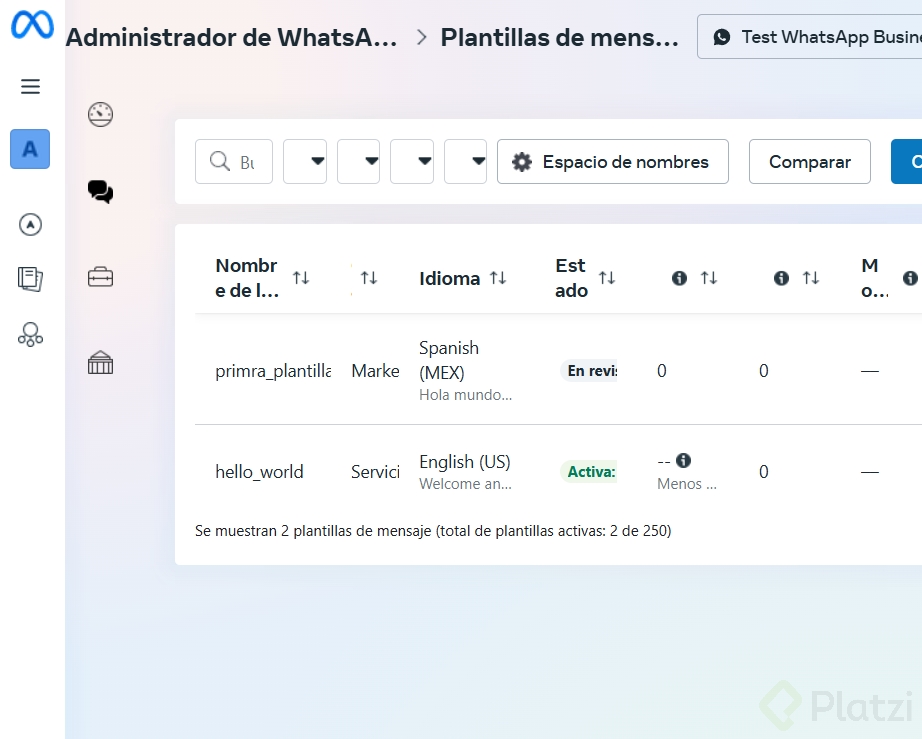Screen dimensions: 922x739
Task: Click info icon beside the Mo... column header
Action: (910, 278)
